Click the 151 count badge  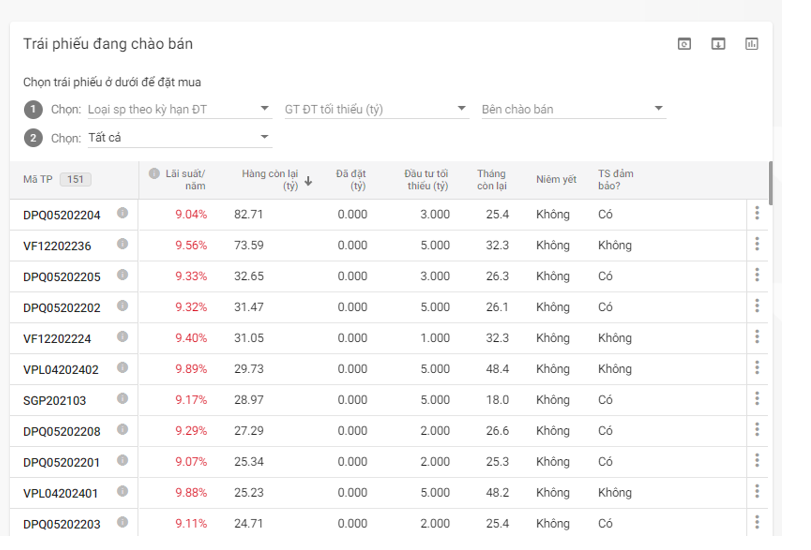[76, 180]
